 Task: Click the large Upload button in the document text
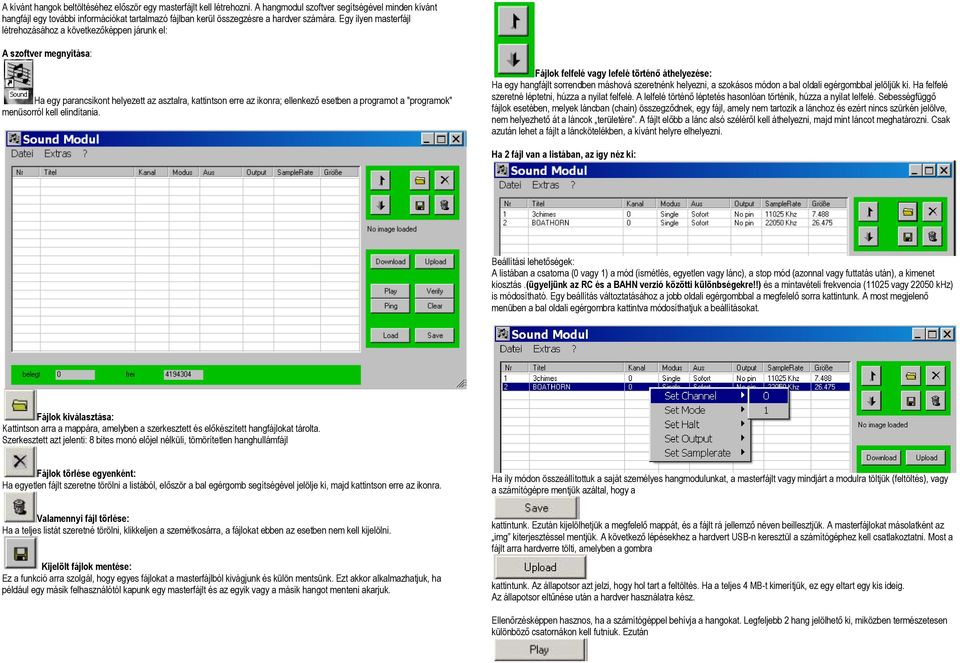tap(540, 567)
